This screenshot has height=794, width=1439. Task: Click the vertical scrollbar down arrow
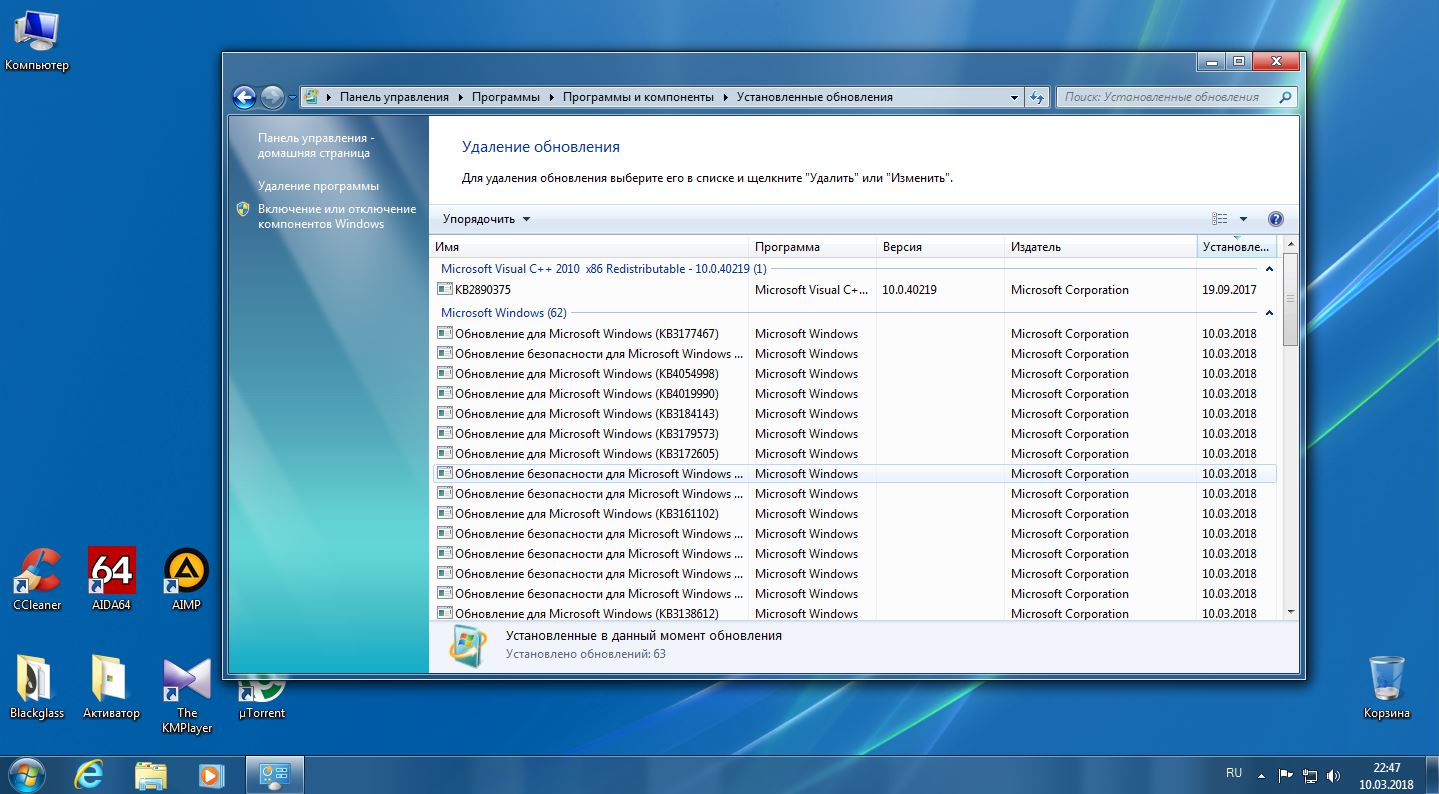click(x=1290, y=611)
